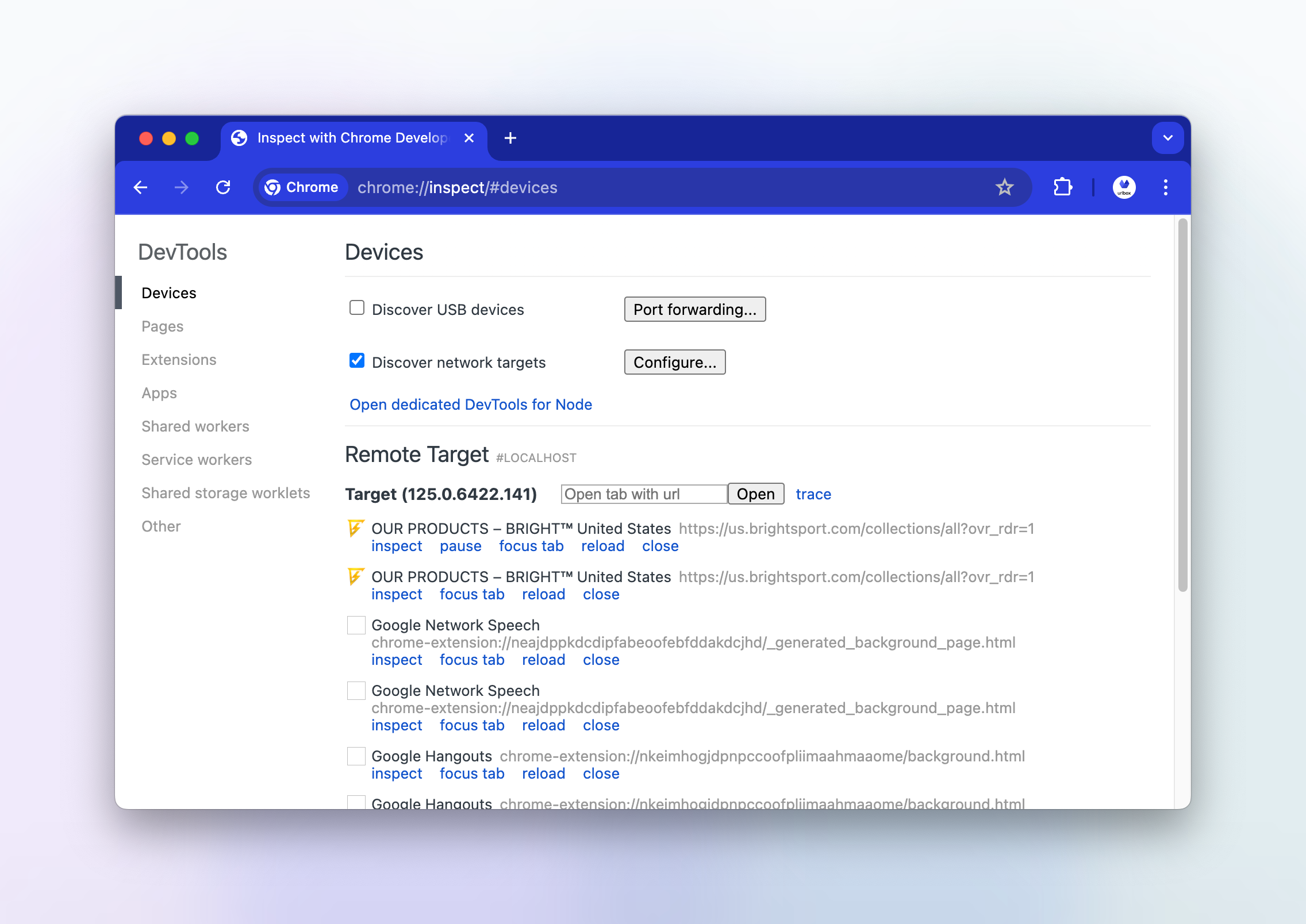Screen dimensions: 1306x924
Task: Click trace next to the Open button
Action: (x=813, y=494)
